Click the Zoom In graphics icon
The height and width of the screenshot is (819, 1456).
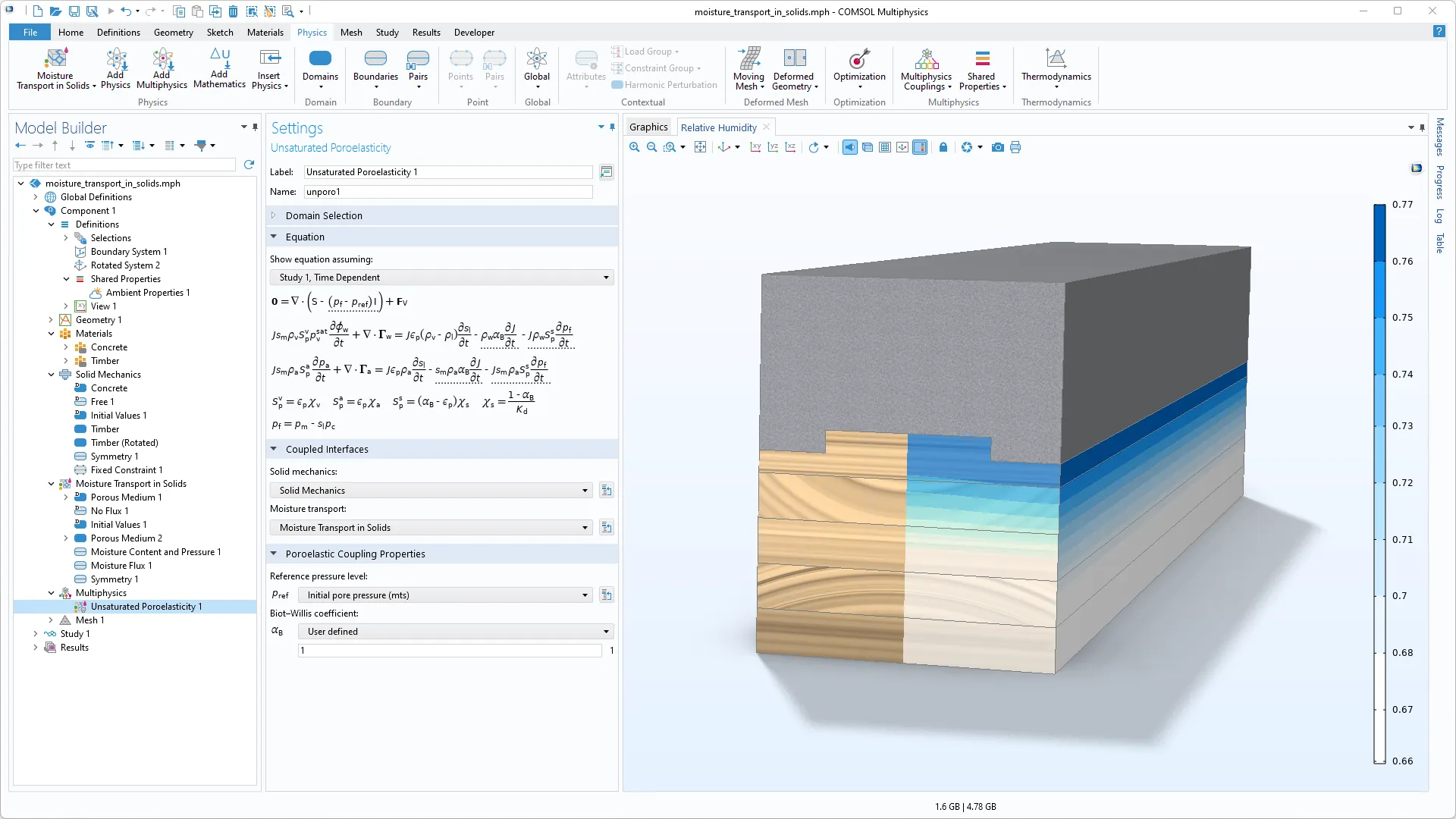click(x=634, y=147)
